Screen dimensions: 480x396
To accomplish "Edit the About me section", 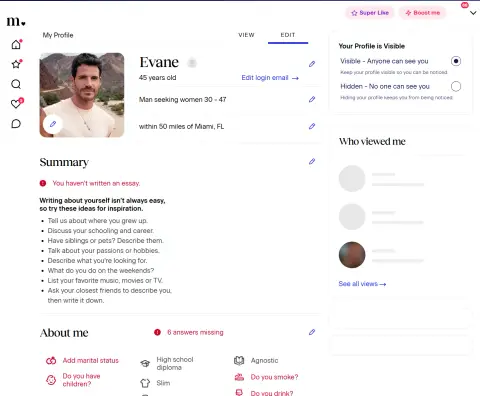I will pyautogui.click(x=312, y=332).
